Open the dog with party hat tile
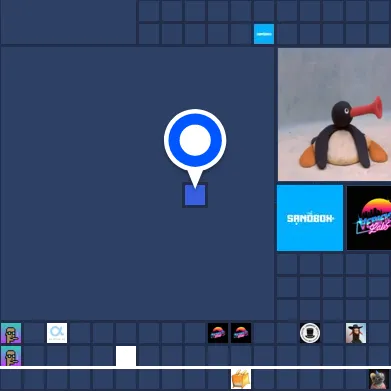The height and width of the screenshot is (391, 391). click(379, 379)
